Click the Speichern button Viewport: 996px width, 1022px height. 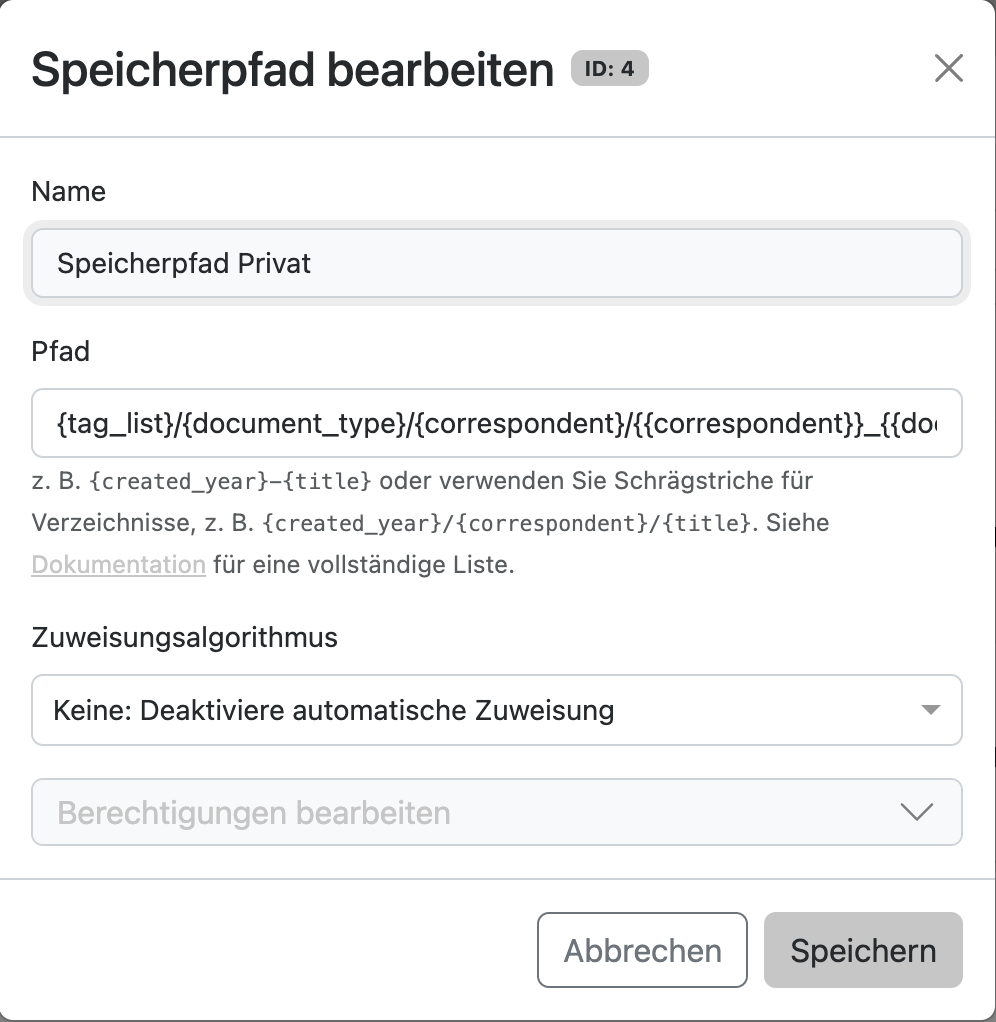[863, 950]
